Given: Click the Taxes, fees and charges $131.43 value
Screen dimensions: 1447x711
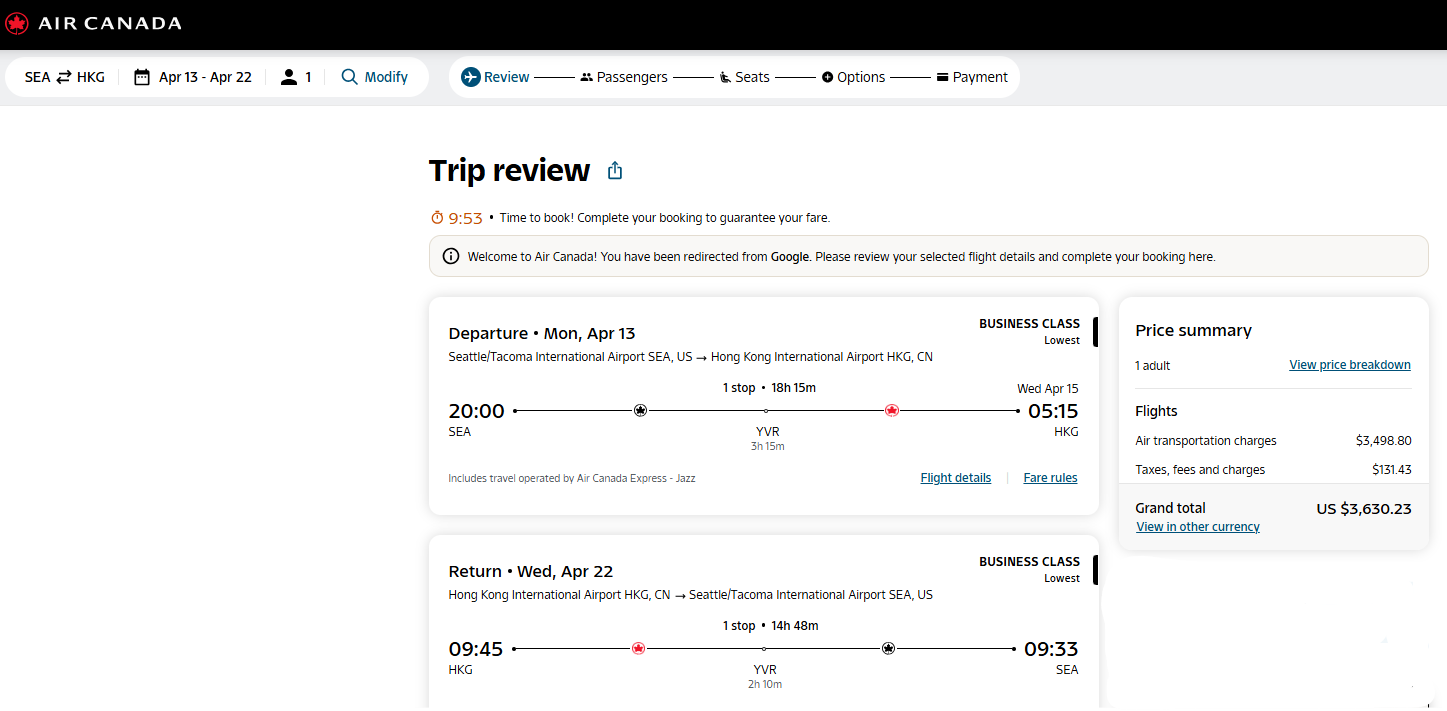Looking at the screenshot, I should coord(1392,470).
